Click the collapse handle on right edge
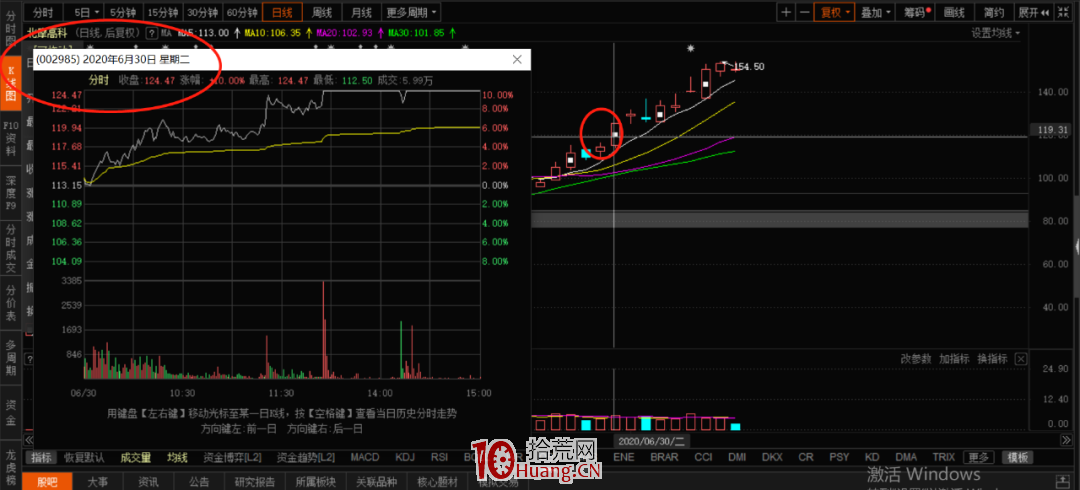The height and width of the screenshot is (490, 1080). click(1077, 247)
